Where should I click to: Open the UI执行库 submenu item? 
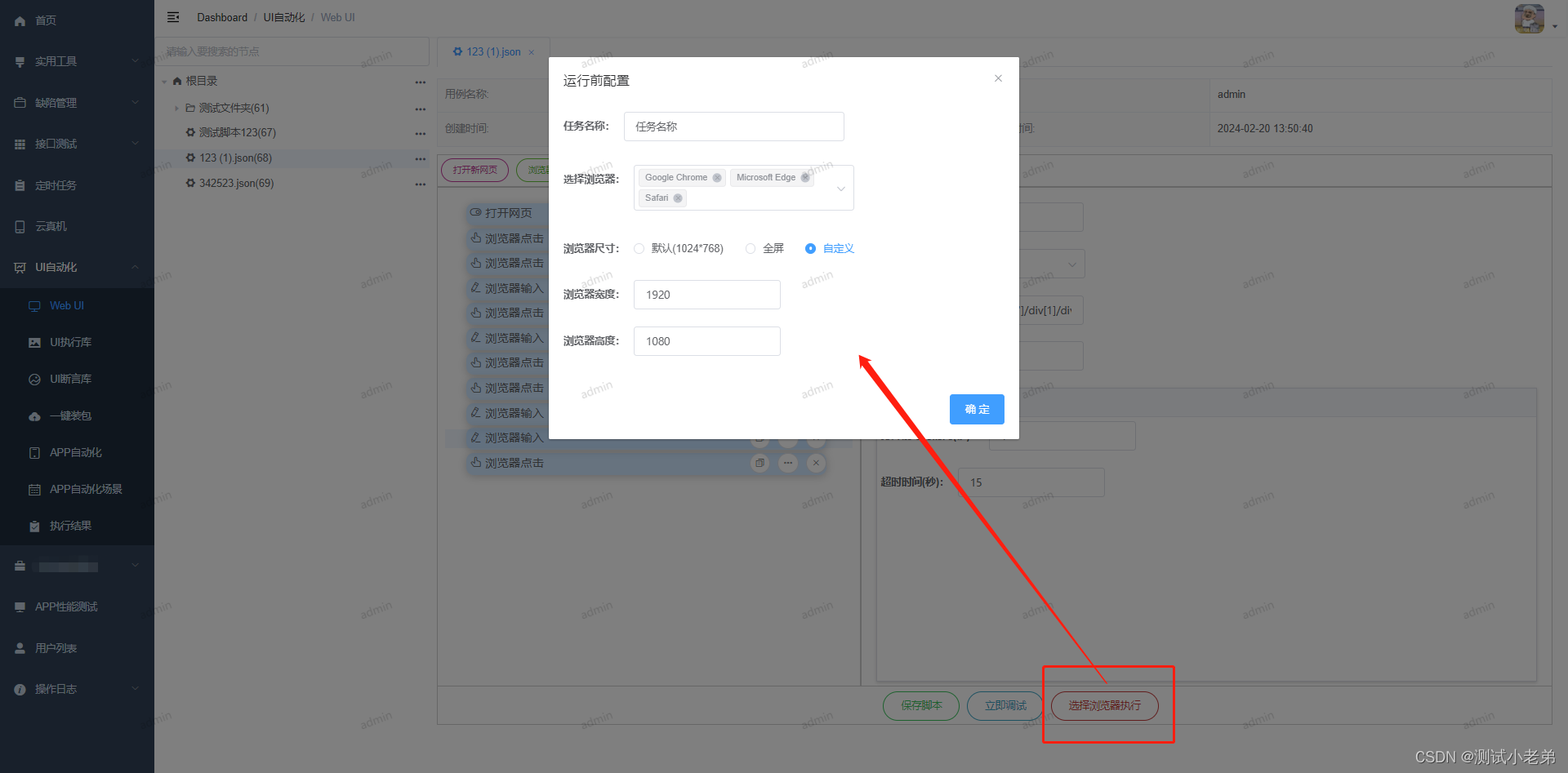pos(77,342)
